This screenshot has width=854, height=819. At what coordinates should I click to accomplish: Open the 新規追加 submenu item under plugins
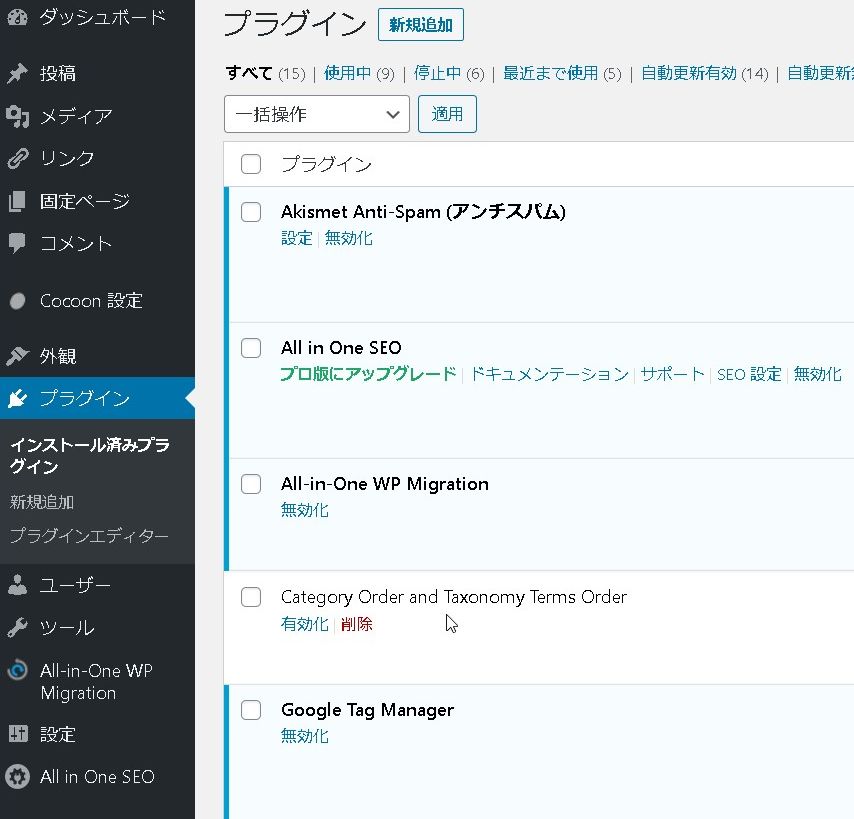(42, 502)
